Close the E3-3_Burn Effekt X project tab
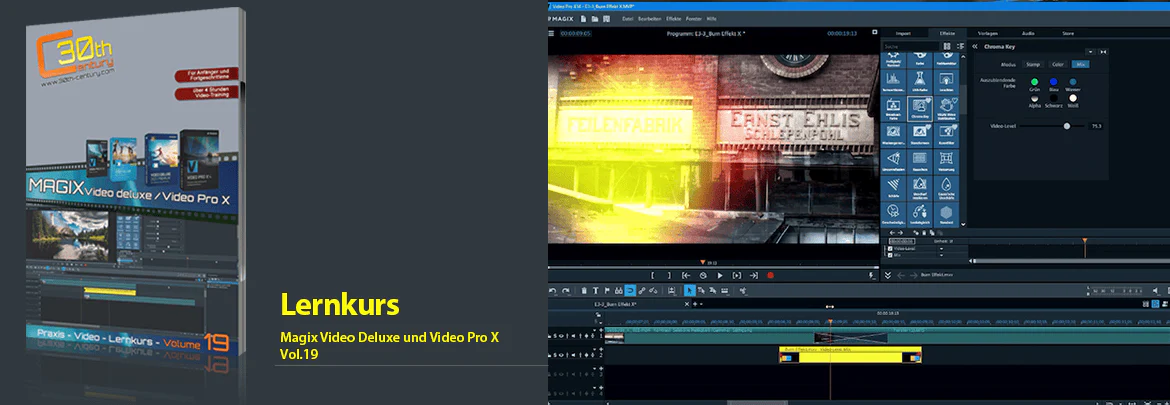1170x405 pixels. (687, 304)
